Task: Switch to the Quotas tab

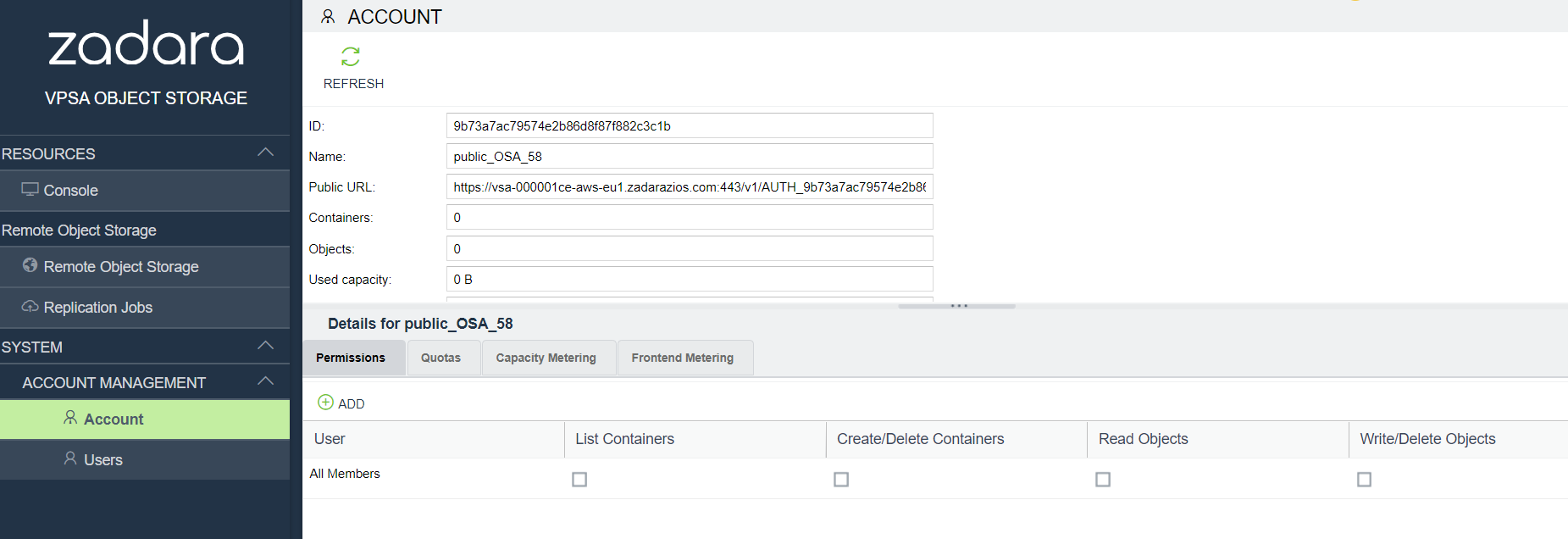Action: pyautogui.click(x=444, y=358)
